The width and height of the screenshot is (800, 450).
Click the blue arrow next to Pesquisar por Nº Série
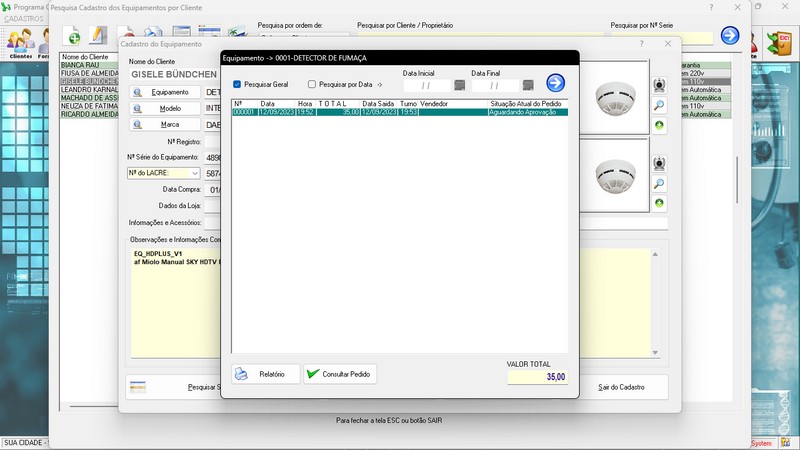pyautogui.click(x=731, y=36)
